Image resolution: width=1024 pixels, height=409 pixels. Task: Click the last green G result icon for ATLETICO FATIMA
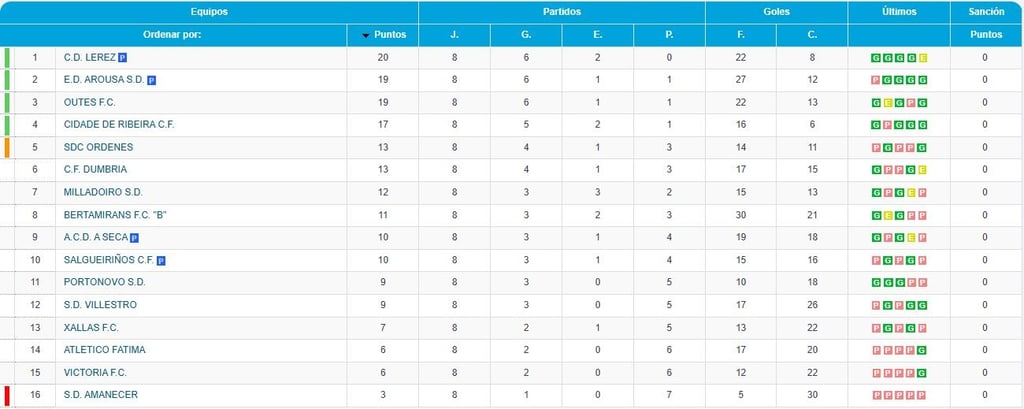click(x=921, y=350)
